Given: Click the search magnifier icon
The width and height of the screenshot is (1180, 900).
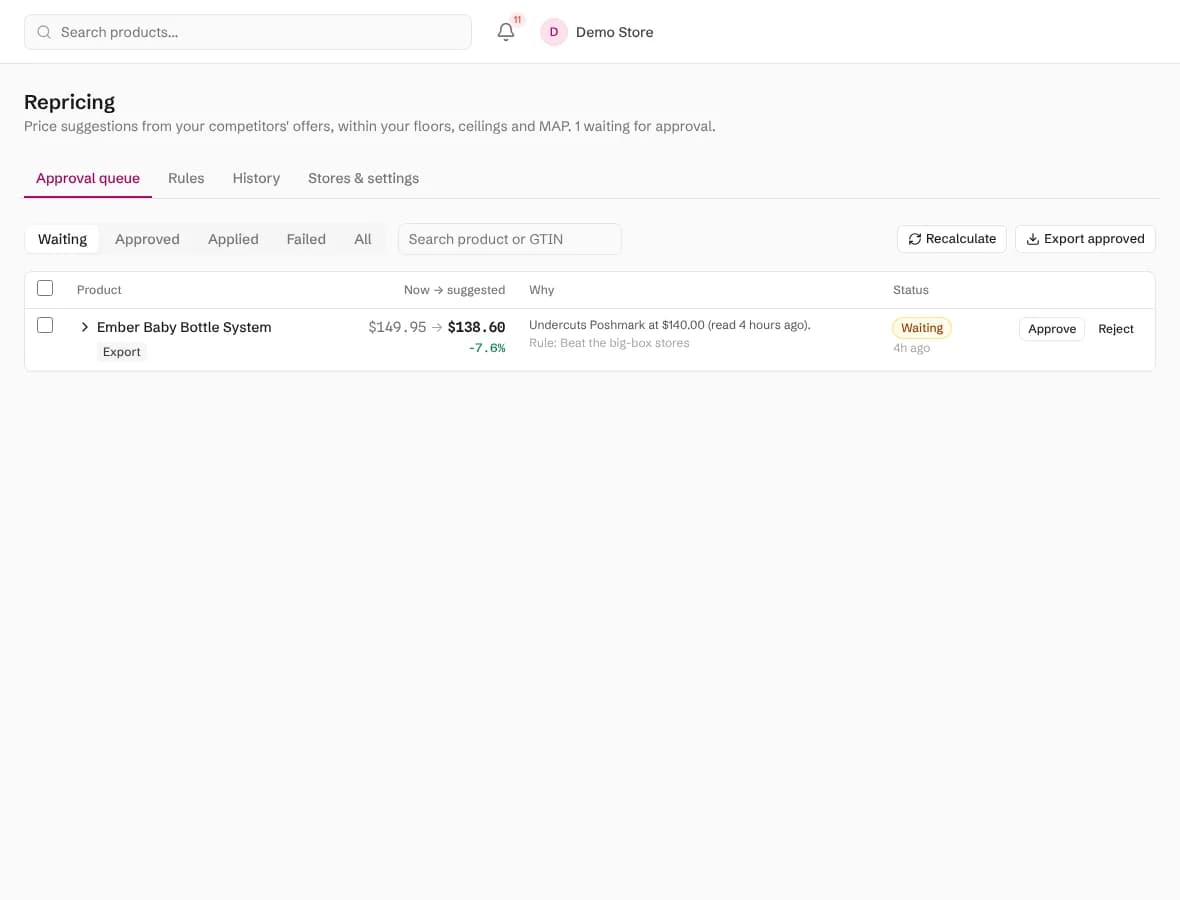Looking at the screenshot, I should [x=44, y=32].
